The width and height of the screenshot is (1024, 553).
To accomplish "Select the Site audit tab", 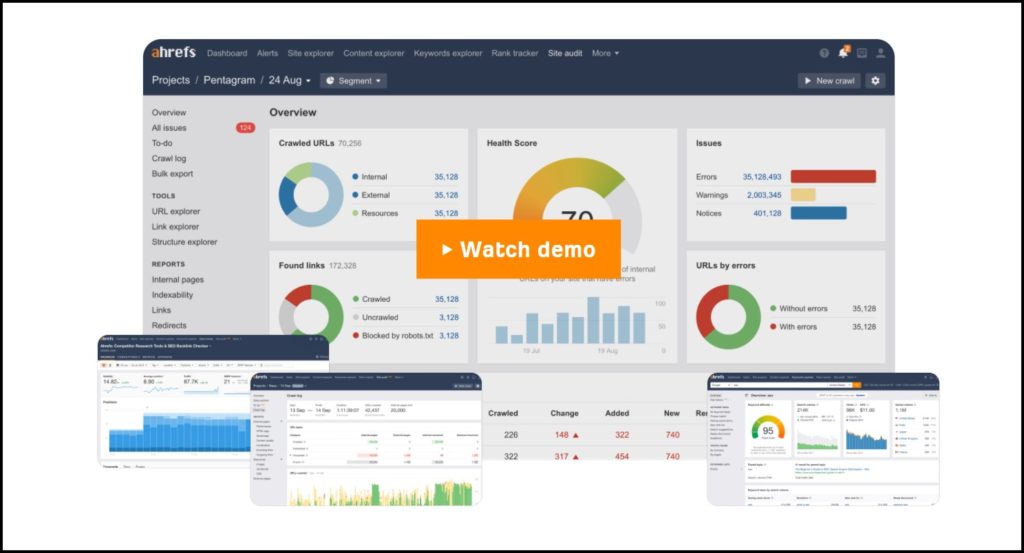I will tap(565, 53).
